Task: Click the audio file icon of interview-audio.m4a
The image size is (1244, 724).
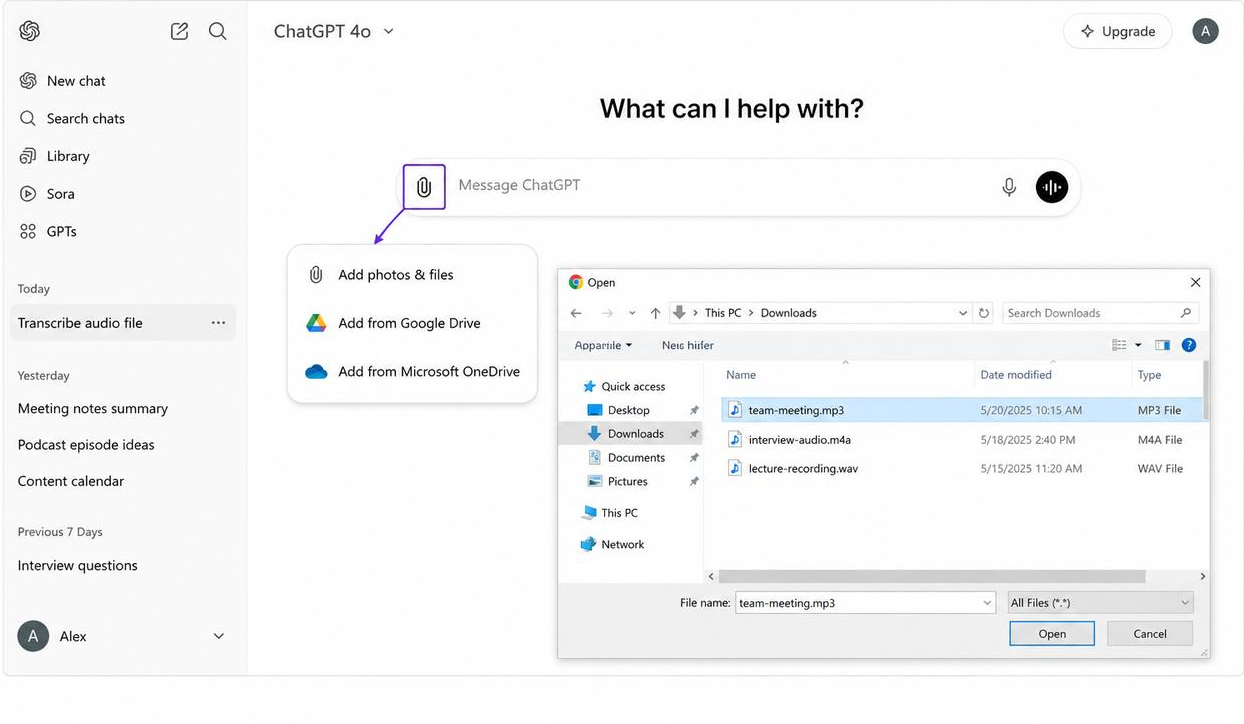Action: 735,439
